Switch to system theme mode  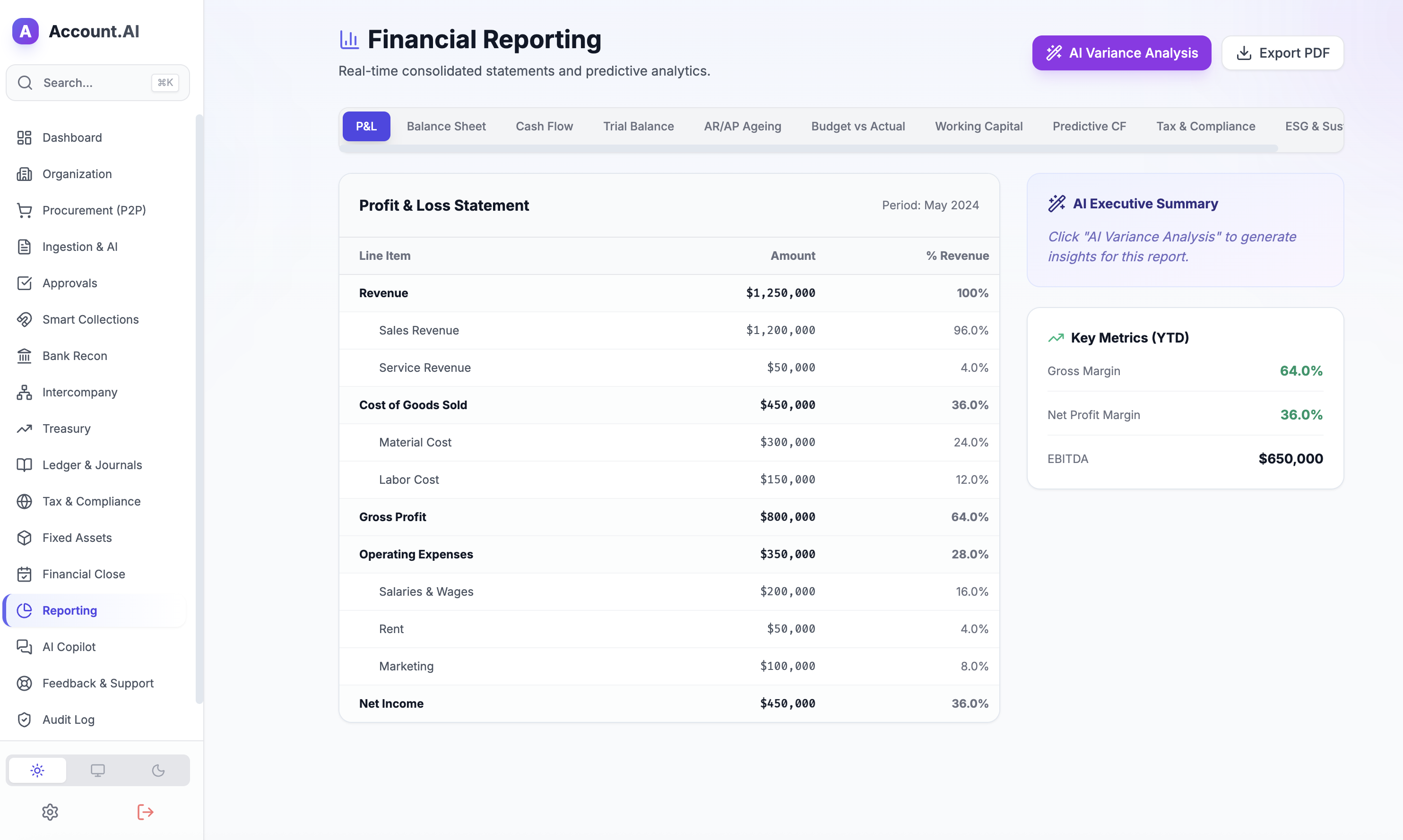click(97, 771)
